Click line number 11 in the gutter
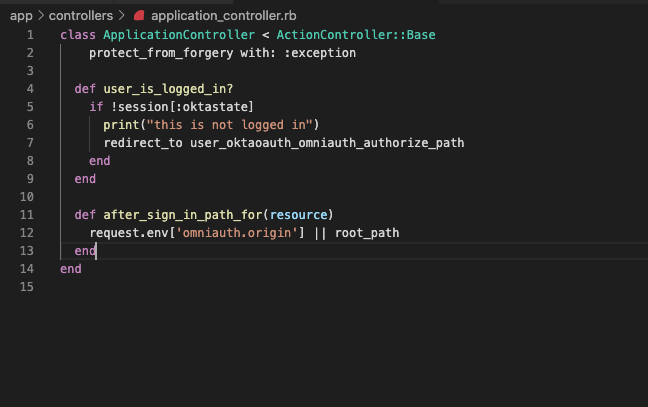The width and height of the screenshot is (648, 407). 27,215
